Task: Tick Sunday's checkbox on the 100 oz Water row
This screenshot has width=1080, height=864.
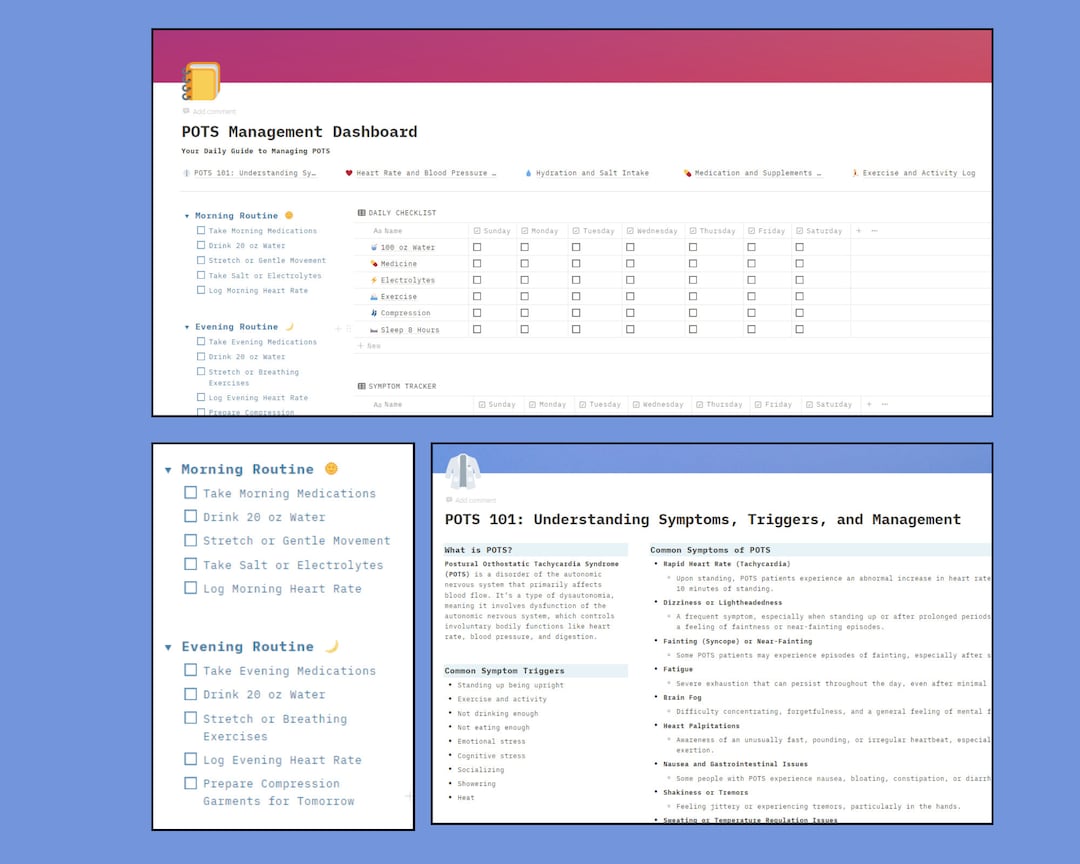Action: tap(477, 246)
